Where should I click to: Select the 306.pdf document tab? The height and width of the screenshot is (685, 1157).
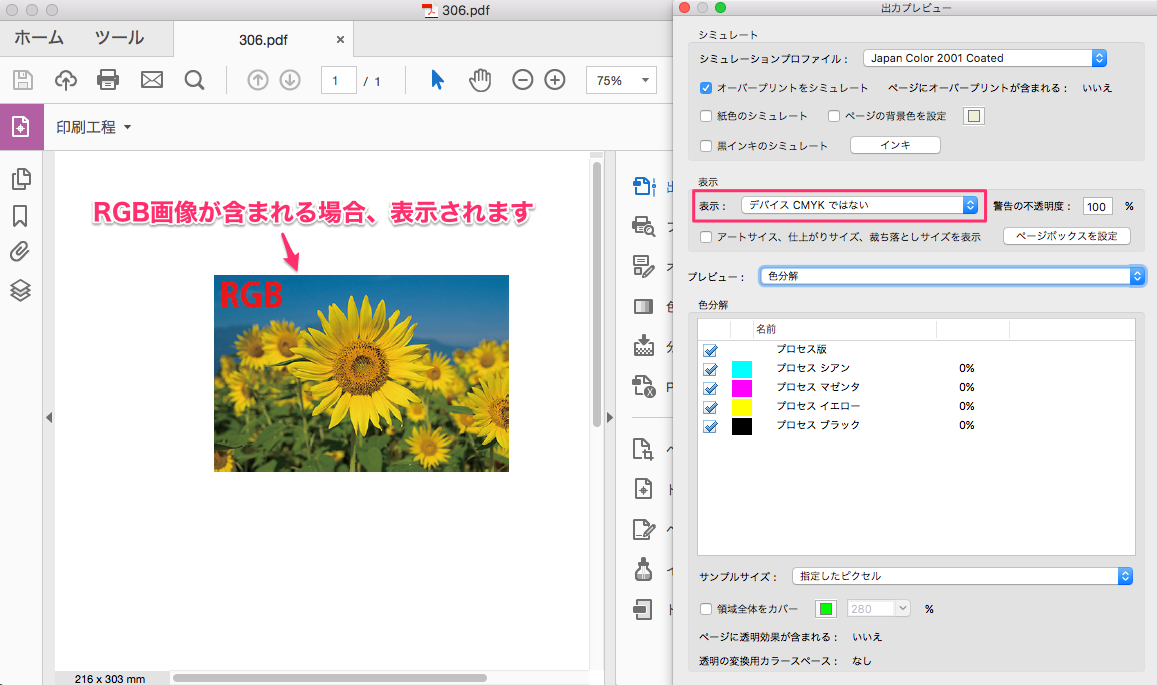point(263,40)
